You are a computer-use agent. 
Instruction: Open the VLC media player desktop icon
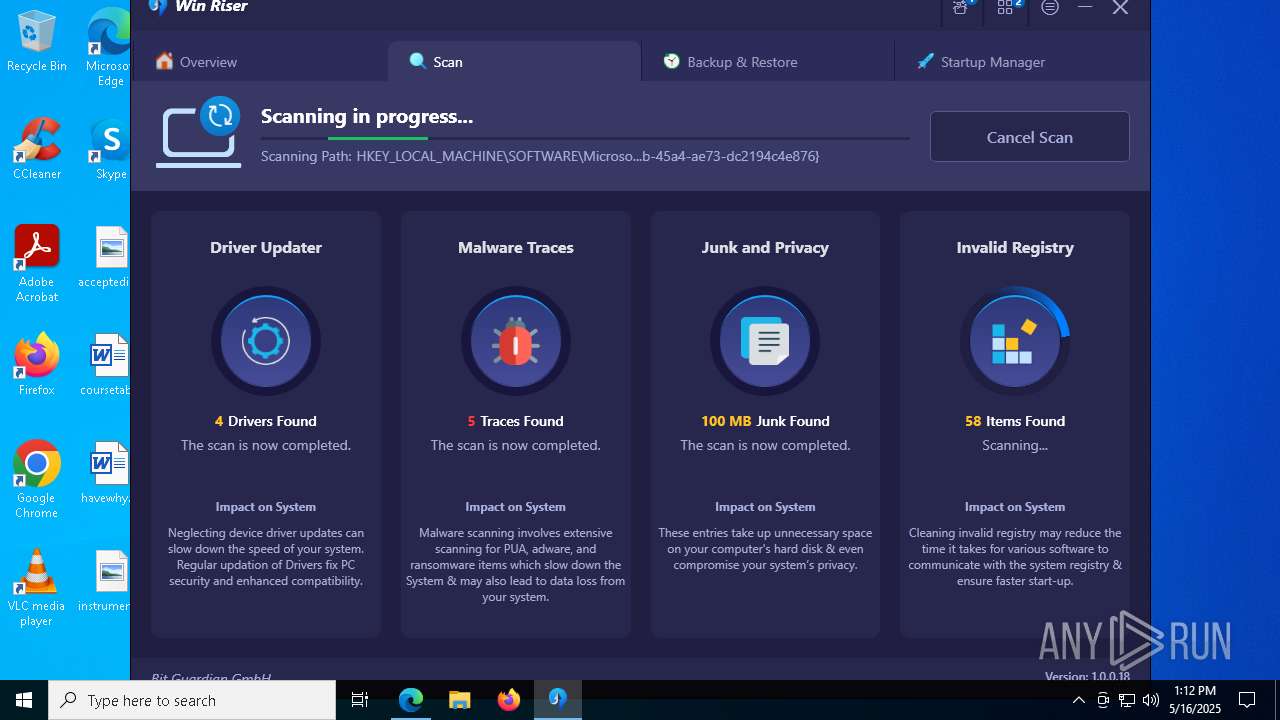(x=36, y=588)
